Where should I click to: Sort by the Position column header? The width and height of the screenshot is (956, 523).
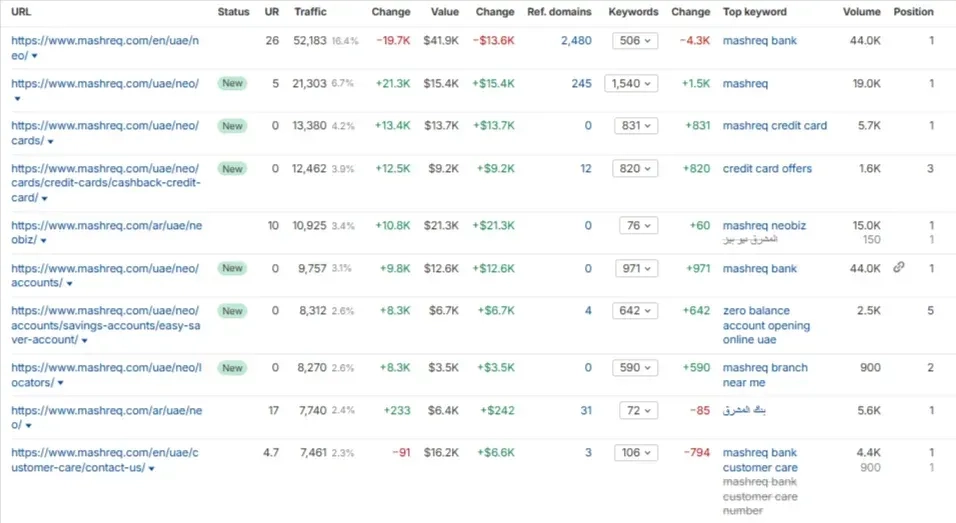(x=913, y=12)
